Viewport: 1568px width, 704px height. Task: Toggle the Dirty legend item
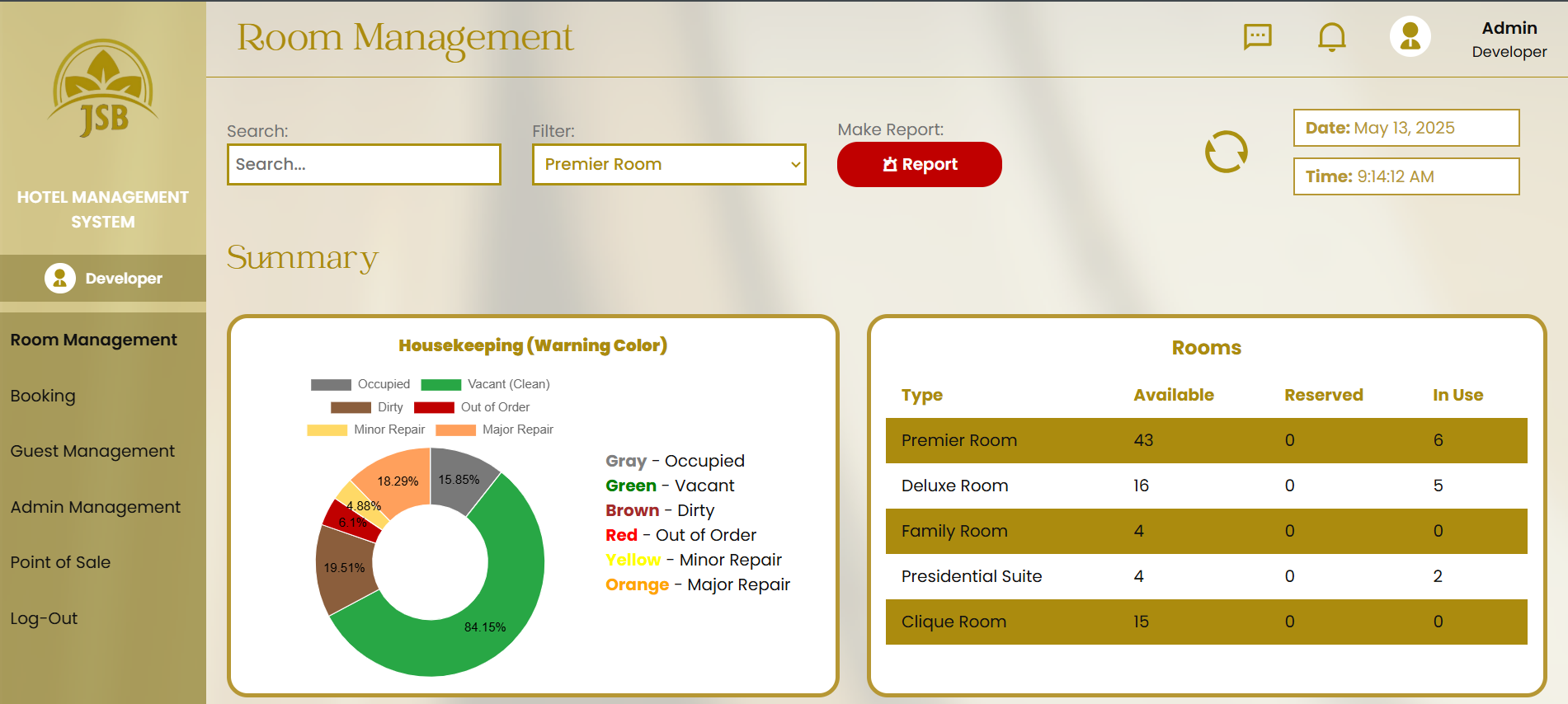pos(367,407)
